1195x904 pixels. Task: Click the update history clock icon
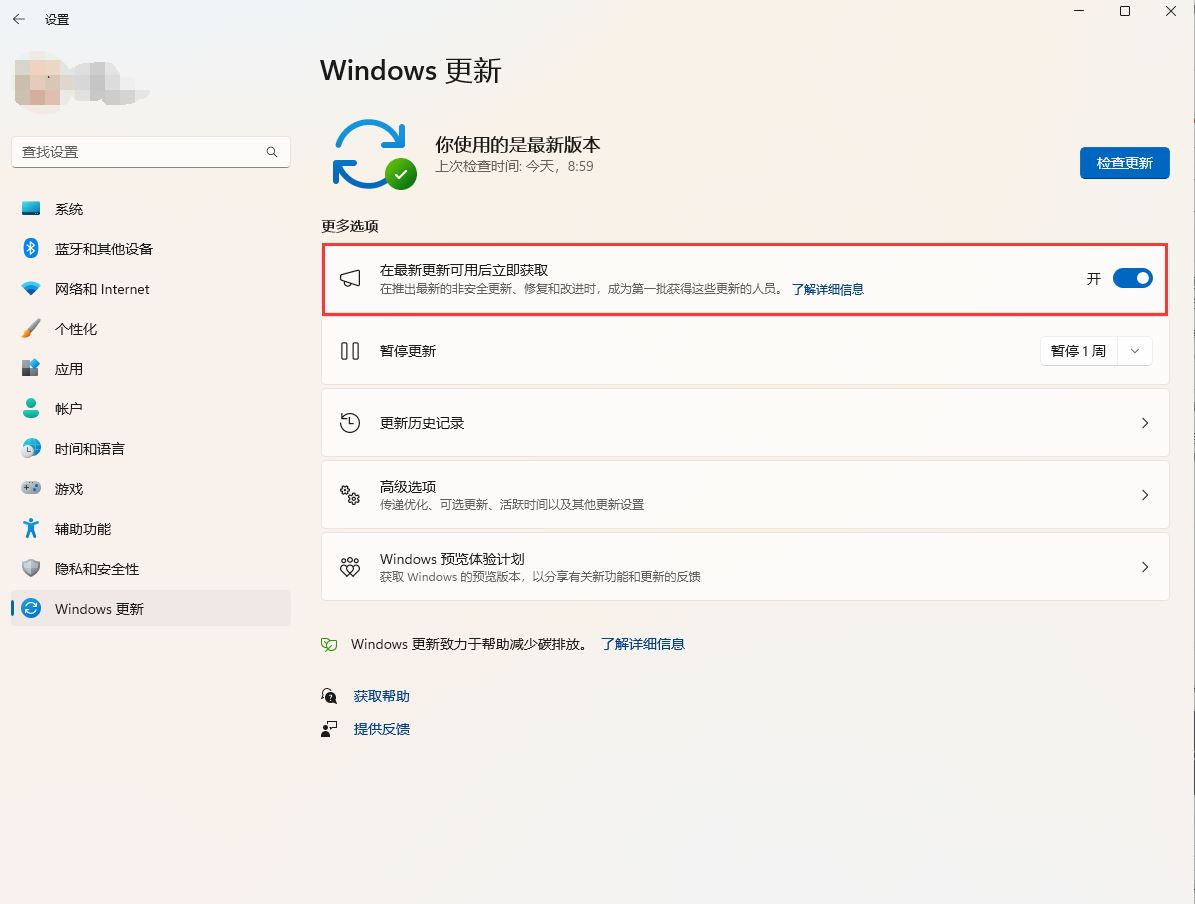[350, 423]
